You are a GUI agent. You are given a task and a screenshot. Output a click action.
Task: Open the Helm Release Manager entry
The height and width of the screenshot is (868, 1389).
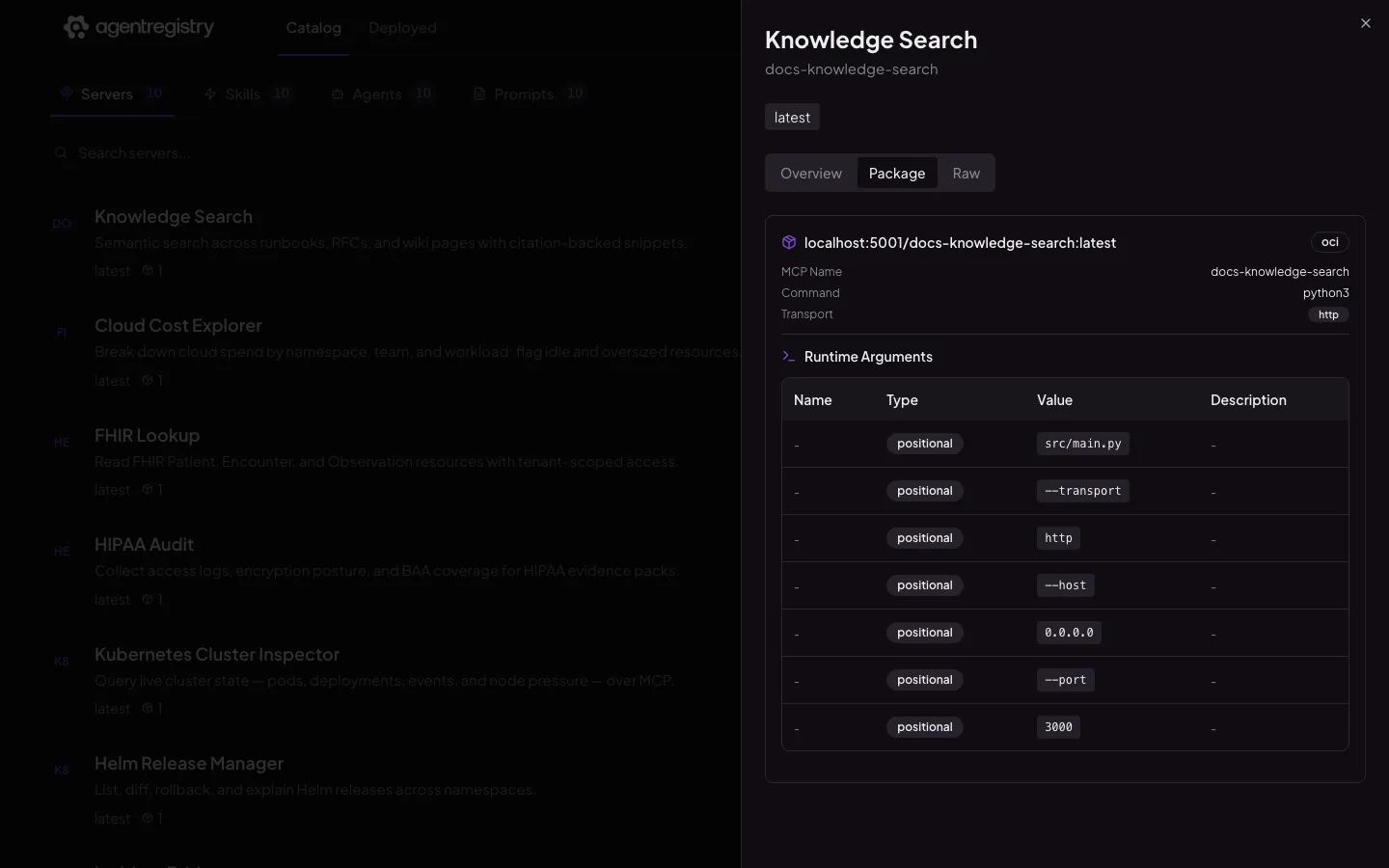tap(395, 790)
